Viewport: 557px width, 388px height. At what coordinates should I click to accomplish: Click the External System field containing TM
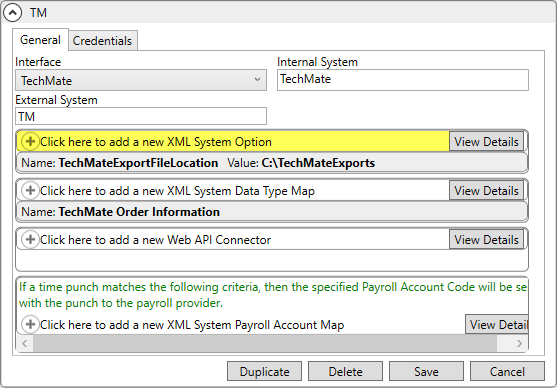pos(141,116)
